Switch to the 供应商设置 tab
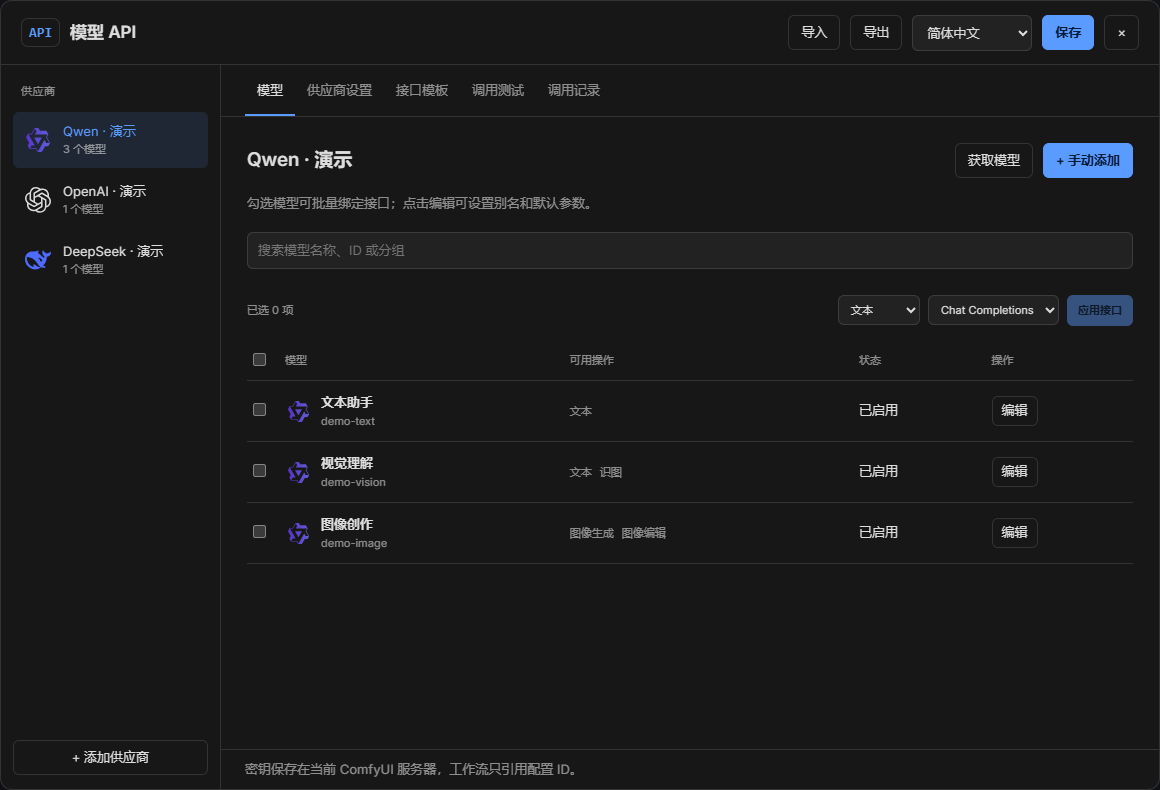This screenshot has width=1160, height=790. pyautogui.click(x=339, y=90)
